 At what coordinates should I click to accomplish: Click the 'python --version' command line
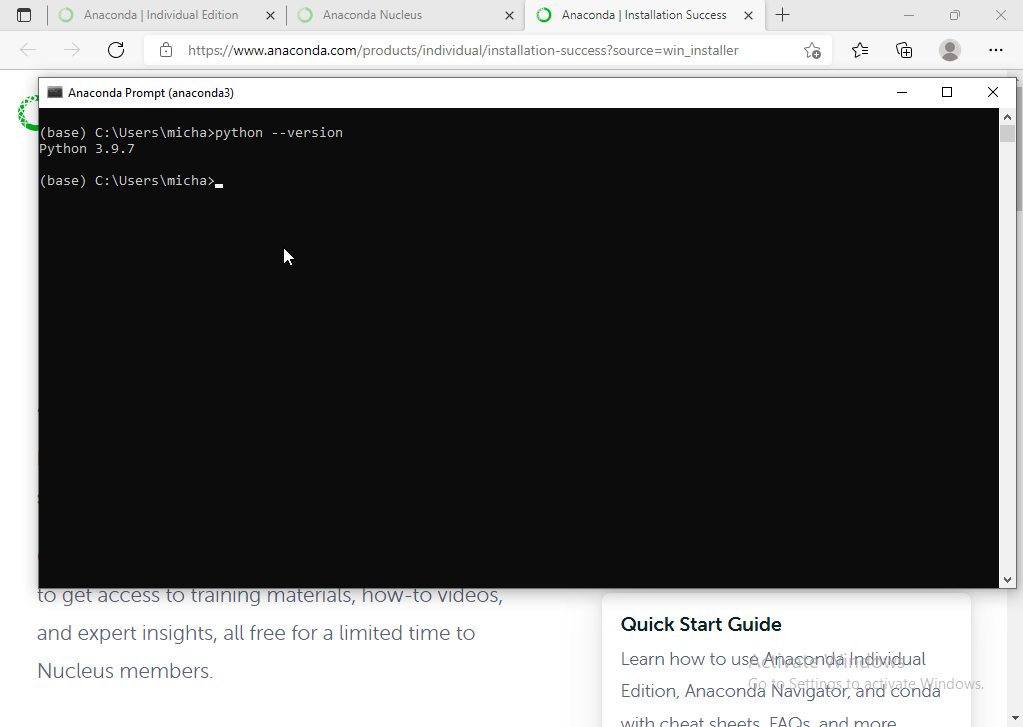(191, 132)
